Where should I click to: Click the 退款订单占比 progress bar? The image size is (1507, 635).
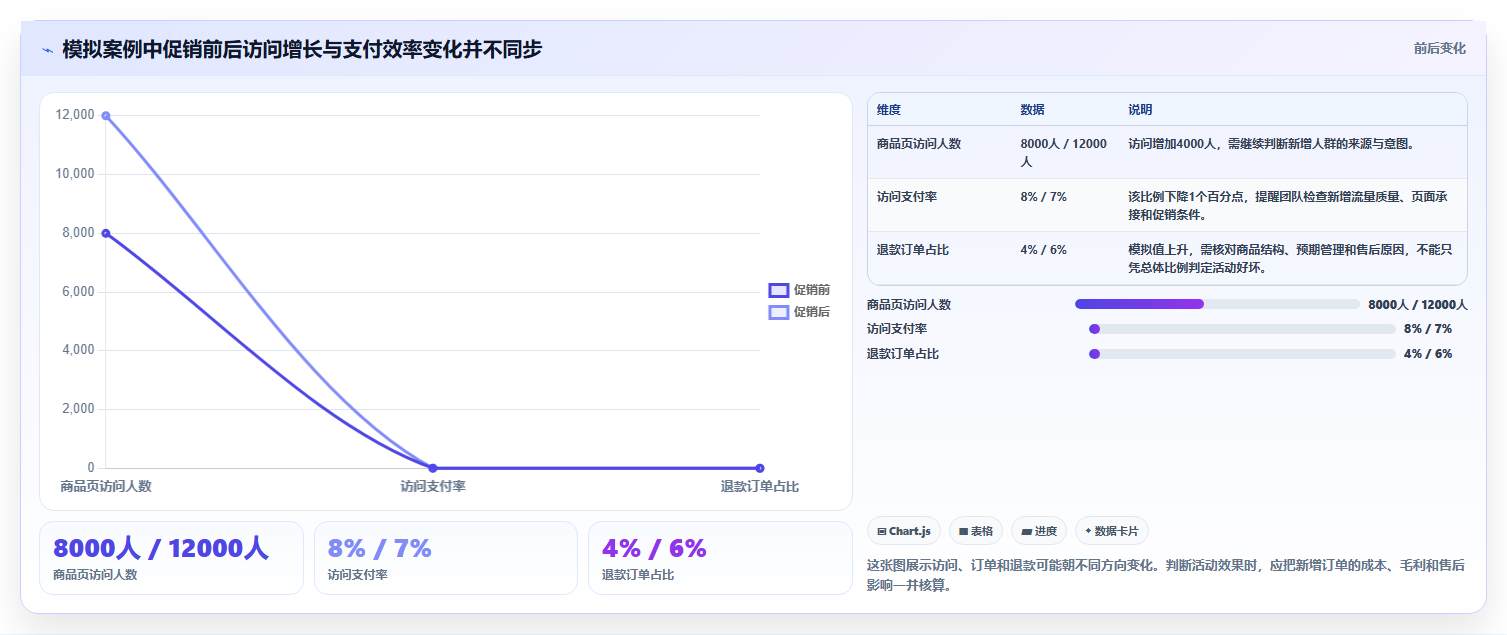(1242, 354)
